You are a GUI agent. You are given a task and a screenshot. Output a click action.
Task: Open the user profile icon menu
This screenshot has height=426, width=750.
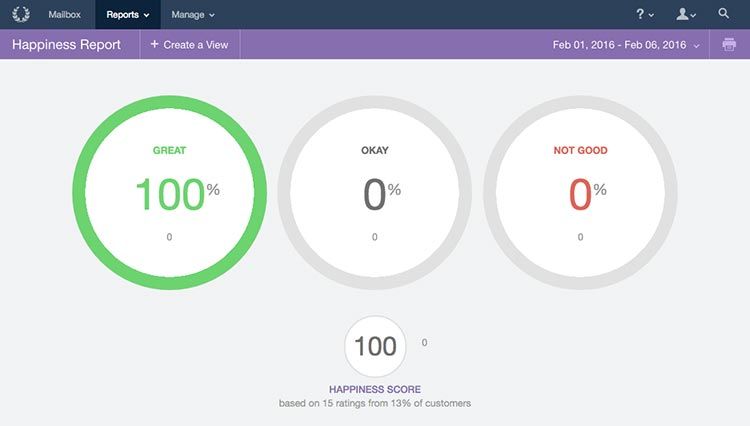(x=685, y=14)
